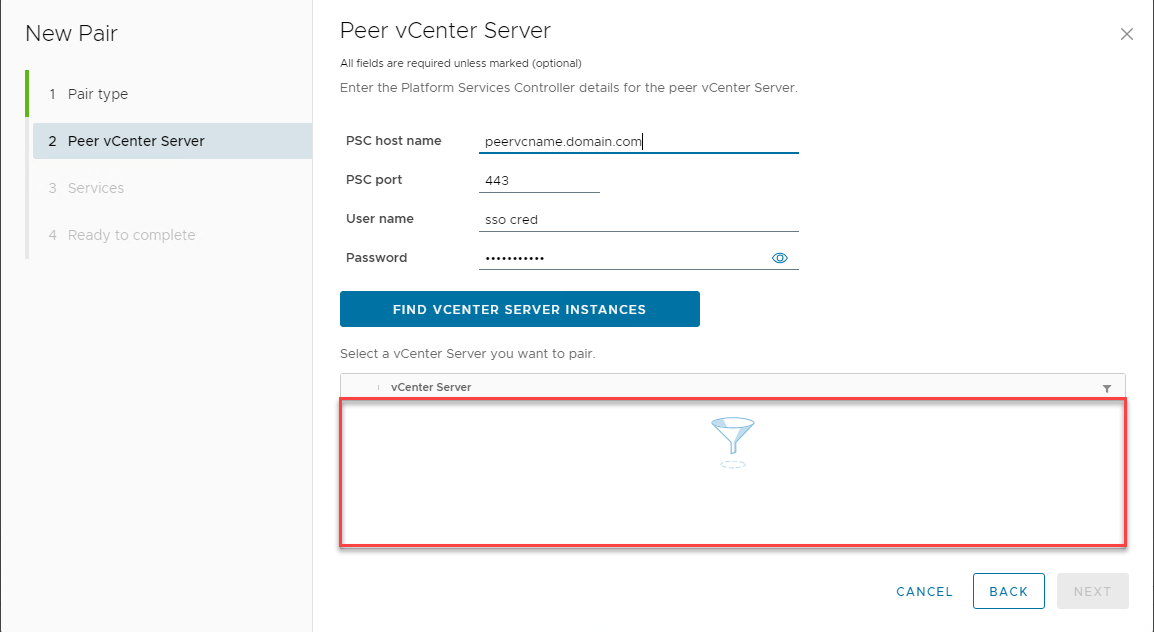Select step 2 Peer vCenter Server

coord(172,141)
